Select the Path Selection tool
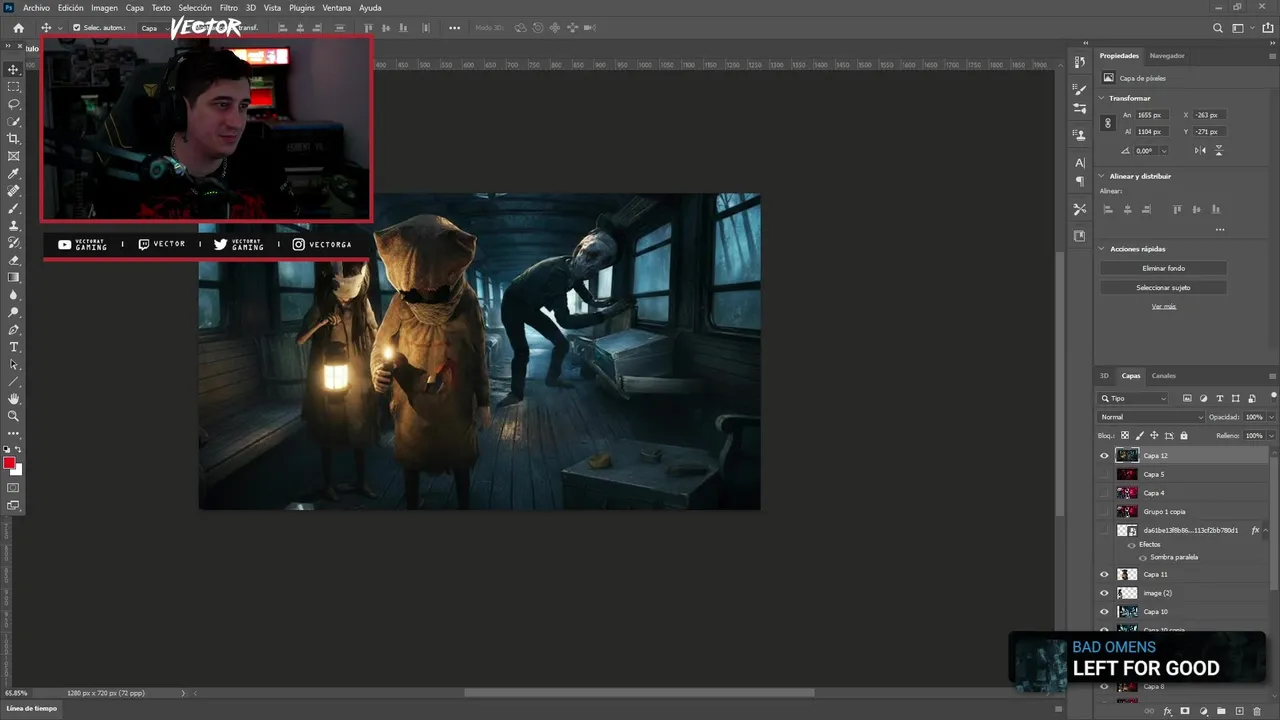This screenshot has height=720, width=1280. point(14,364)
